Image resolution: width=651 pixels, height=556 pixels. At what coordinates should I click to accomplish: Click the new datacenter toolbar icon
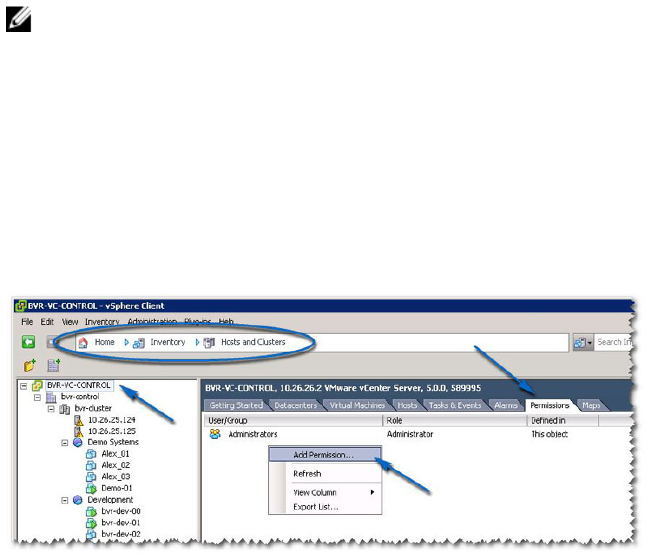tap(54, 365)
